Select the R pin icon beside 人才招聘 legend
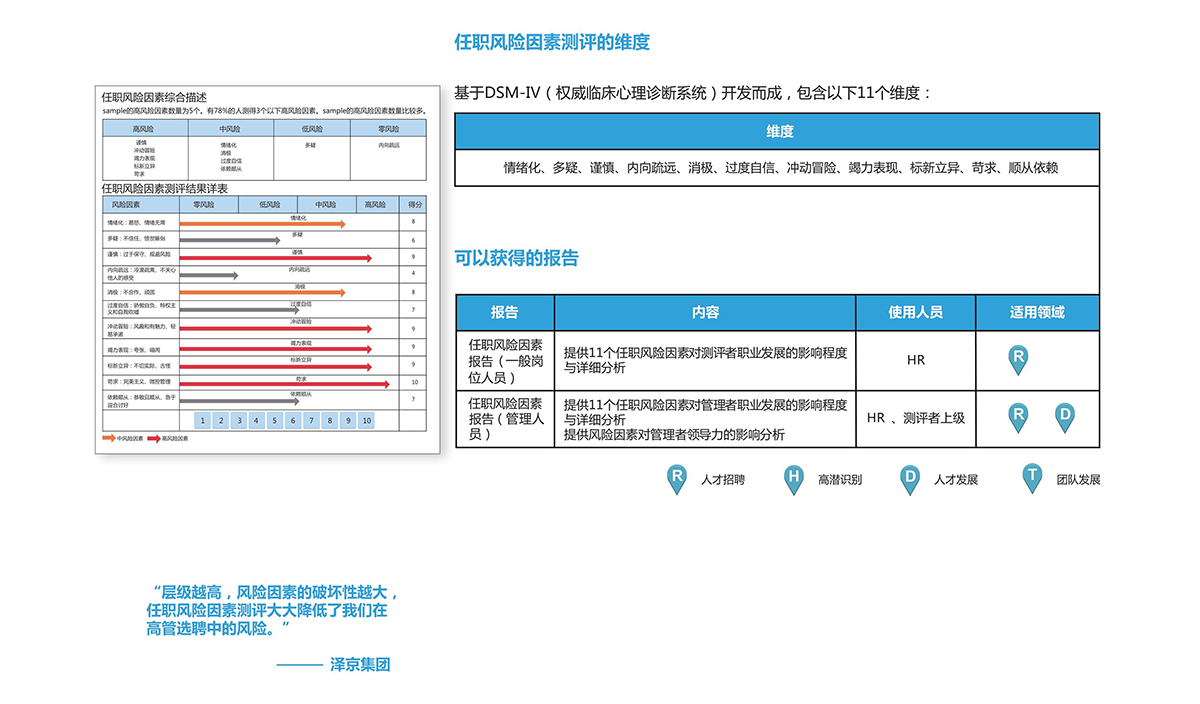This screenshot has width=1200, height=704. tap(678, 479)
